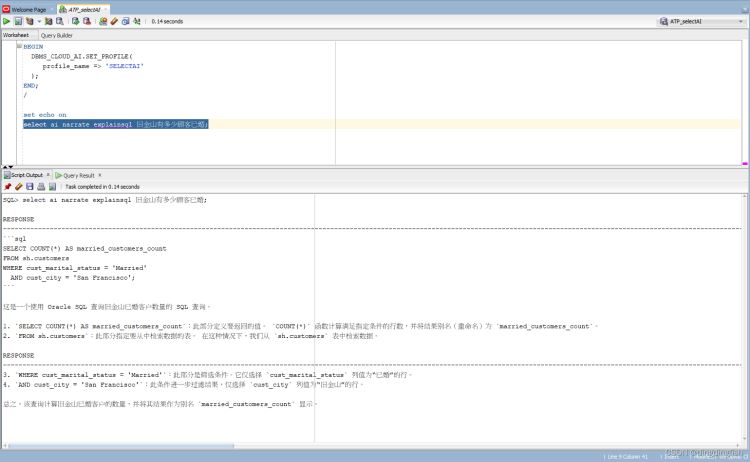Click the Commit icon
The height and width of the screenshot is (462, 750).
pos(76,21)
